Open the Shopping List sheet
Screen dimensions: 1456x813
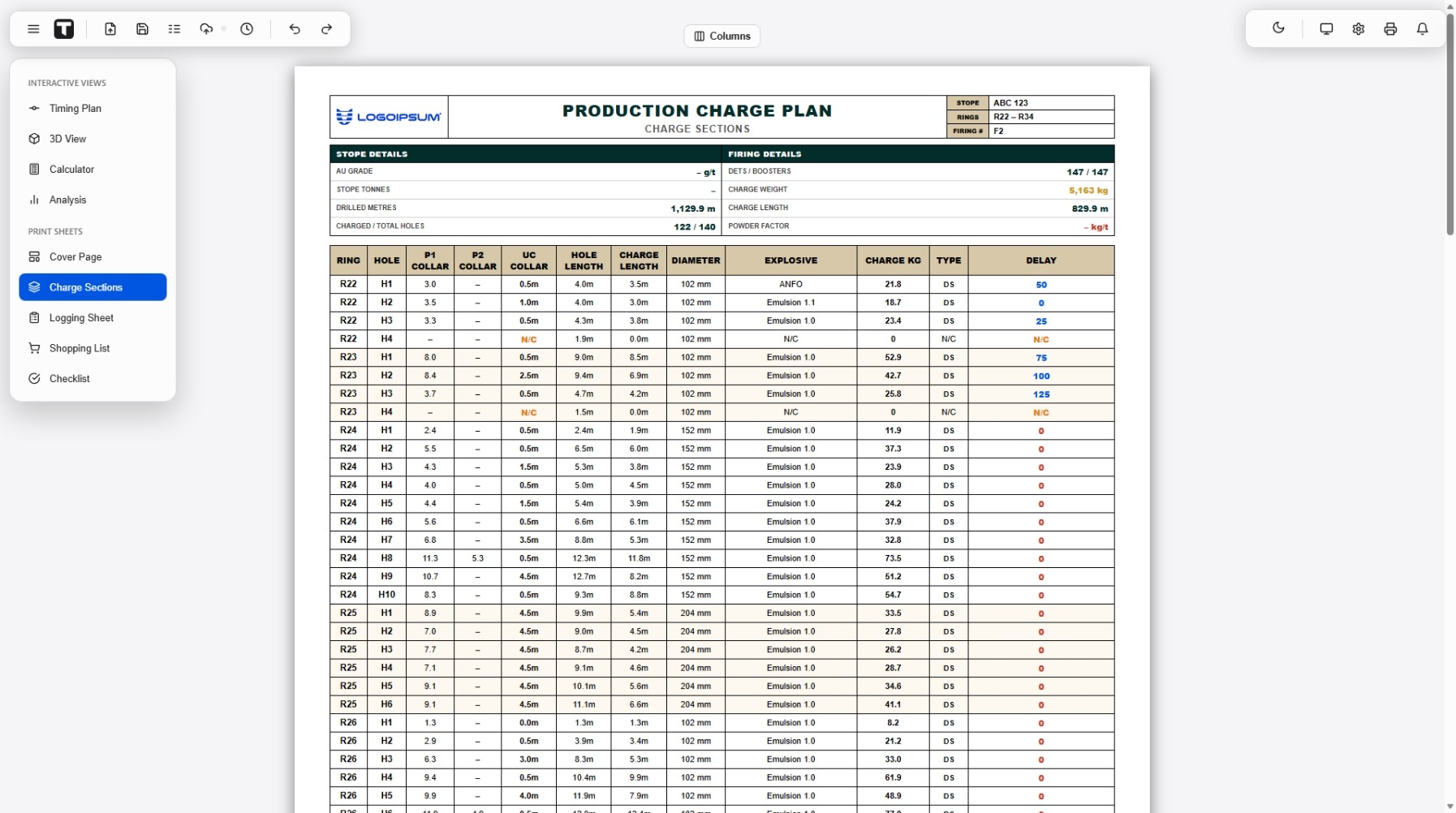pyautogui.click(x=93, y=348)
